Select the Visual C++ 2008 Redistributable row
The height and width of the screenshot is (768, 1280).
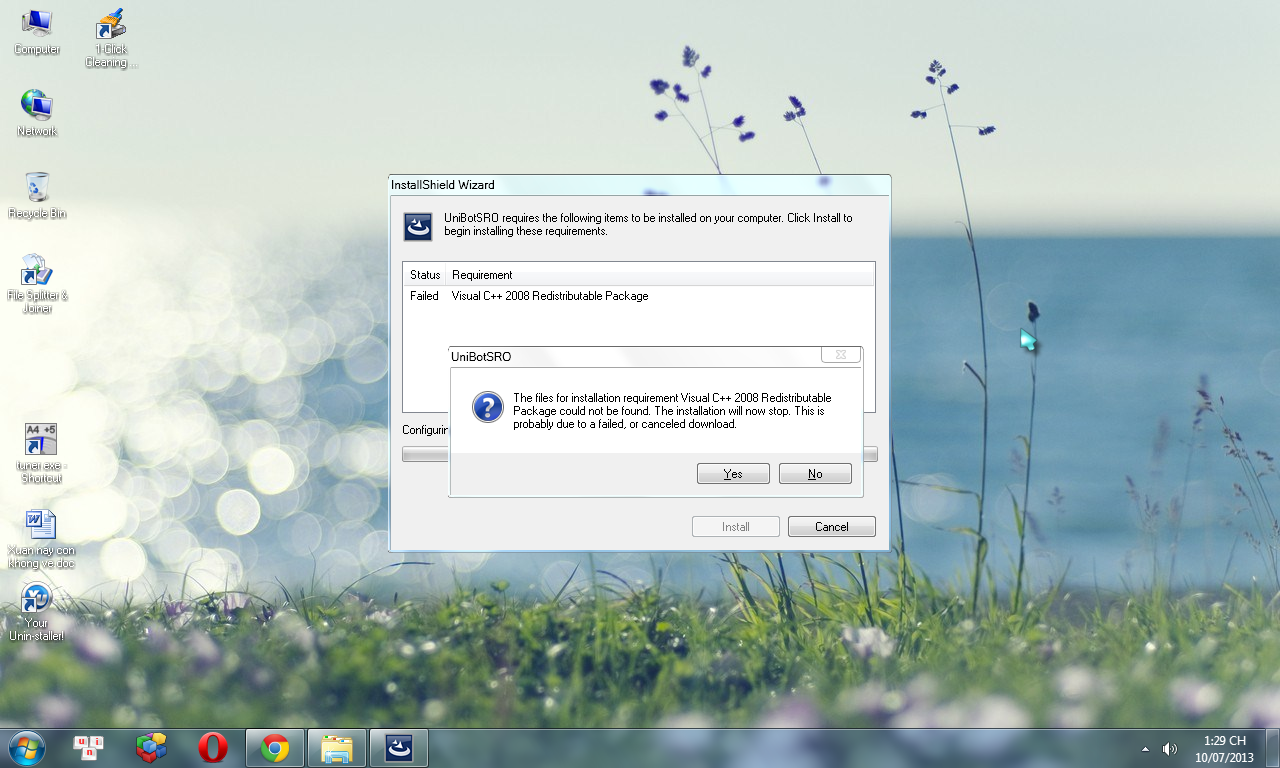[x=639, y=296]
